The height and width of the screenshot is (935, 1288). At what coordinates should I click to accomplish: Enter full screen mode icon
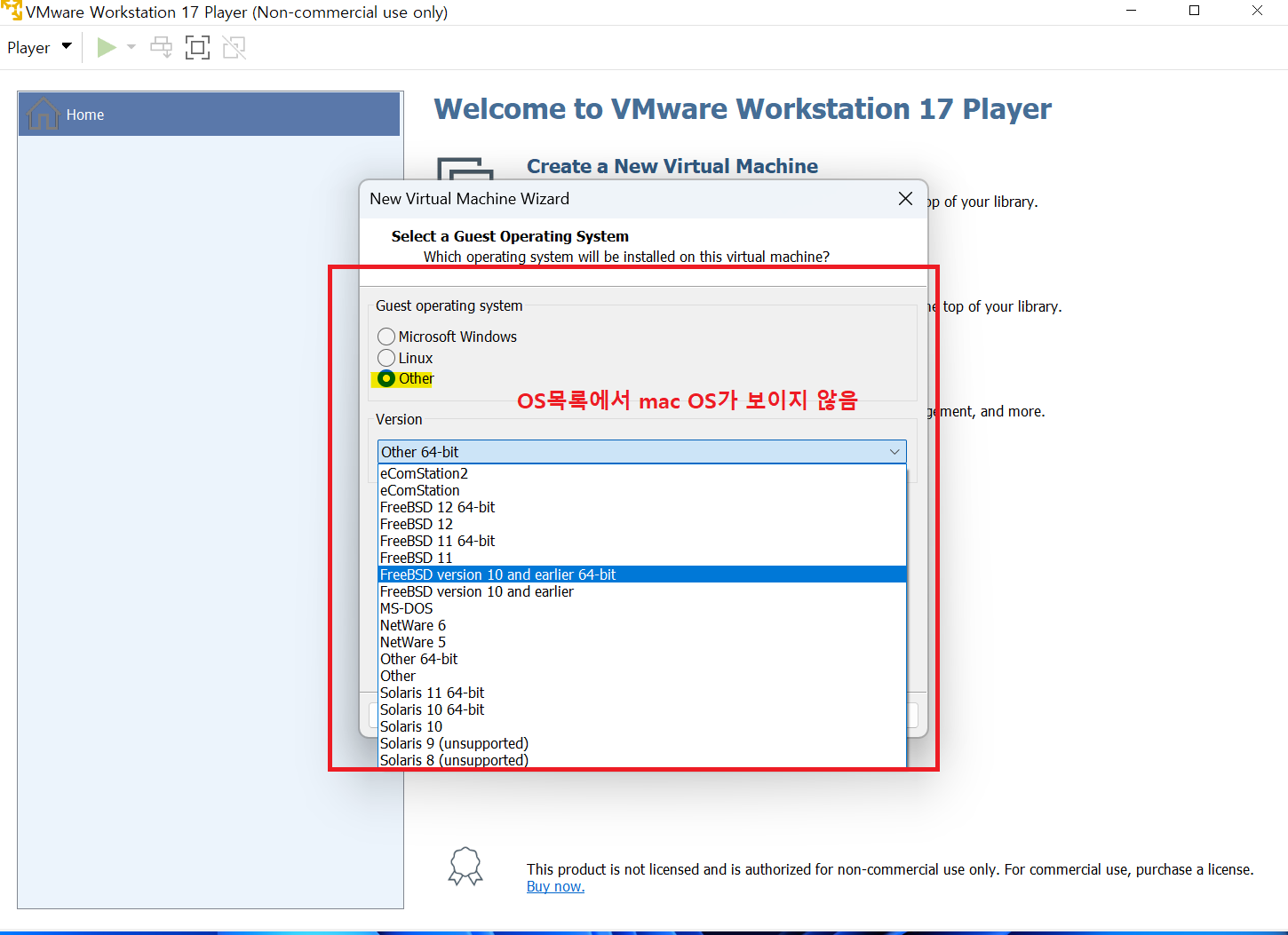[197, 47]
